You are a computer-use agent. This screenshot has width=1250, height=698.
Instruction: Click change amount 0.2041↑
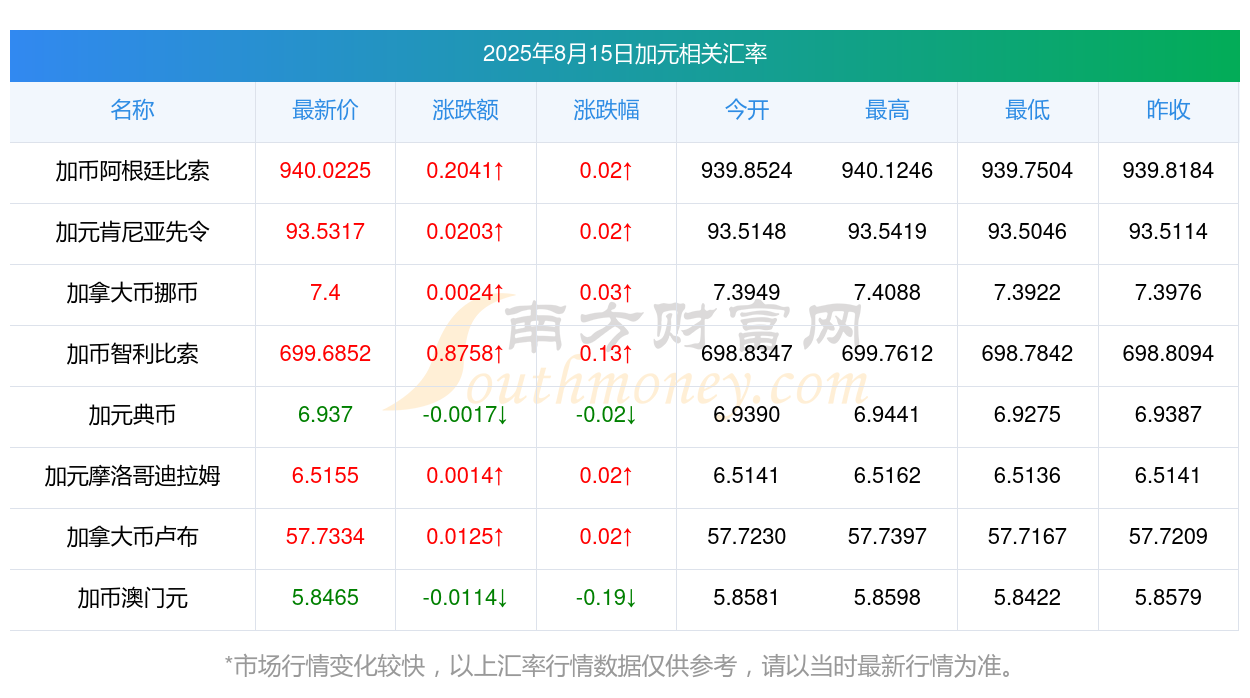(x=466, y=171)
